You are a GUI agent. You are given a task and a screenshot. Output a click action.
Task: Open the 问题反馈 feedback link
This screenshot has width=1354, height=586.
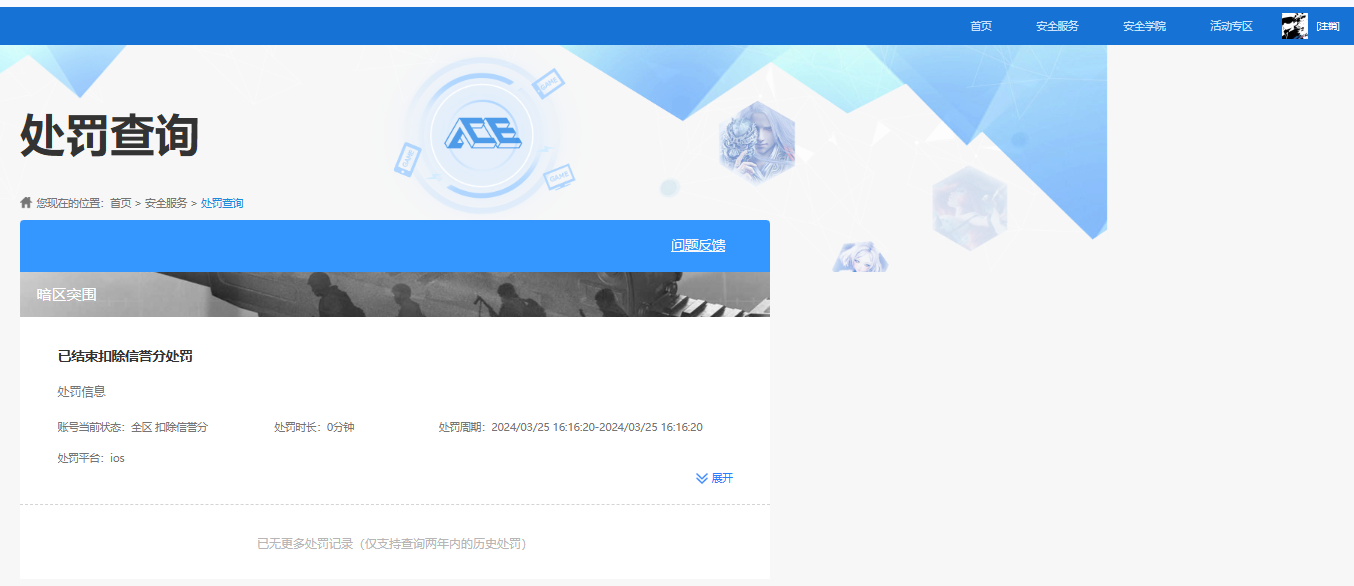click(698, 245)
